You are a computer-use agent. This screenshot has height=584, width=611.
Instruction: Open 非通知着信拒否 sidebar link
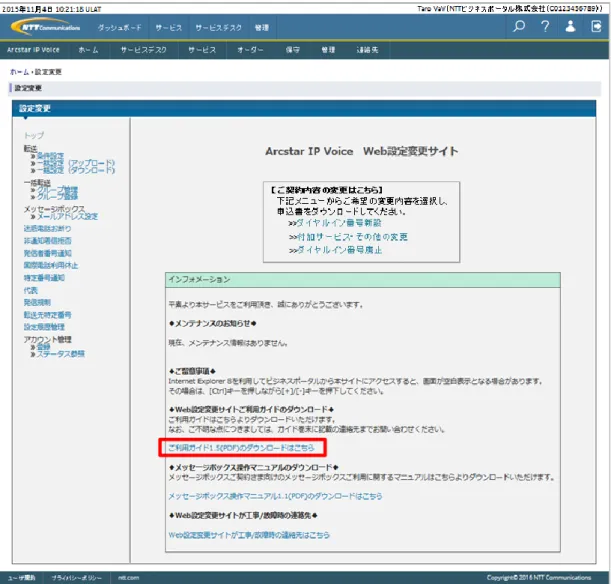point(48,241)
